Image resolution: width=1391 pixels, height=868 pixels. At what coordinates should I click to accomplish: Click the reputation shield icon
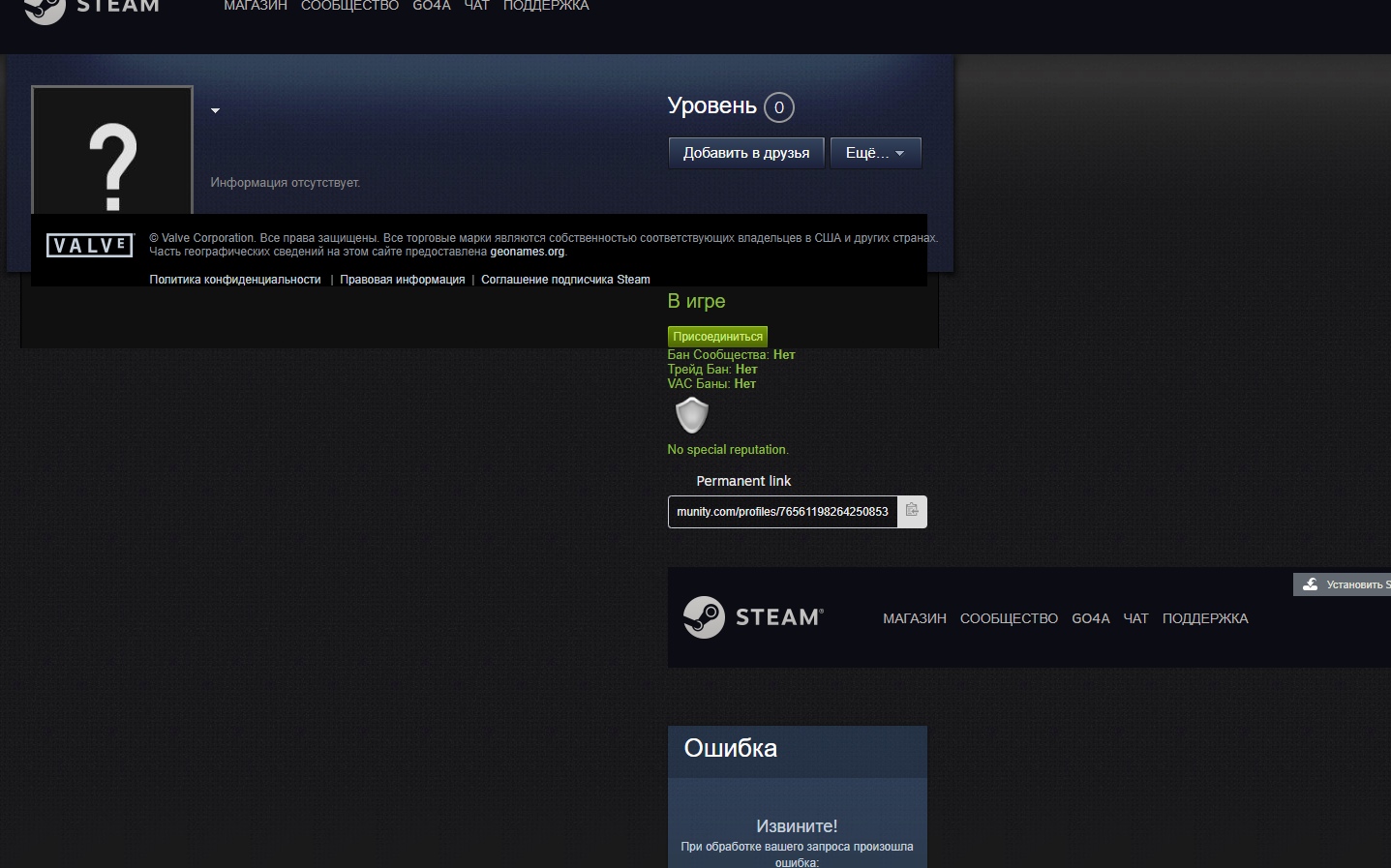[x=691, y=415]
